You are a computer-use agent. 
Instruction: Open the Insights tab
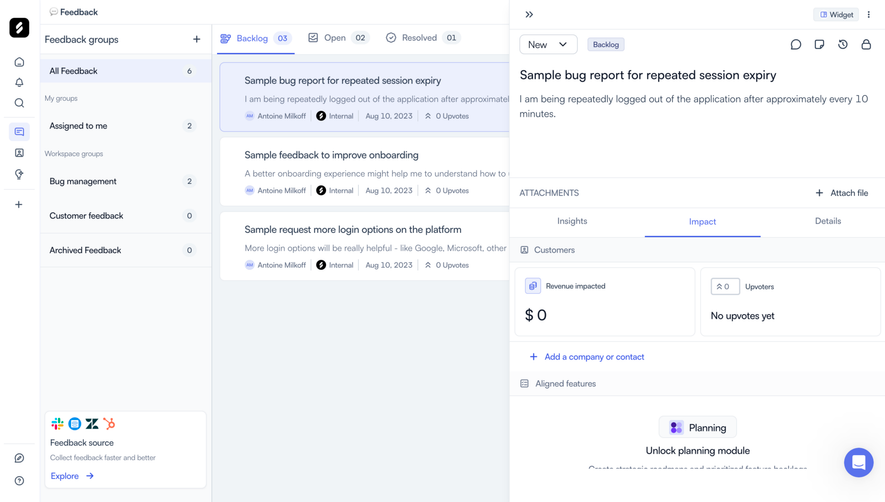pos(572,221)
